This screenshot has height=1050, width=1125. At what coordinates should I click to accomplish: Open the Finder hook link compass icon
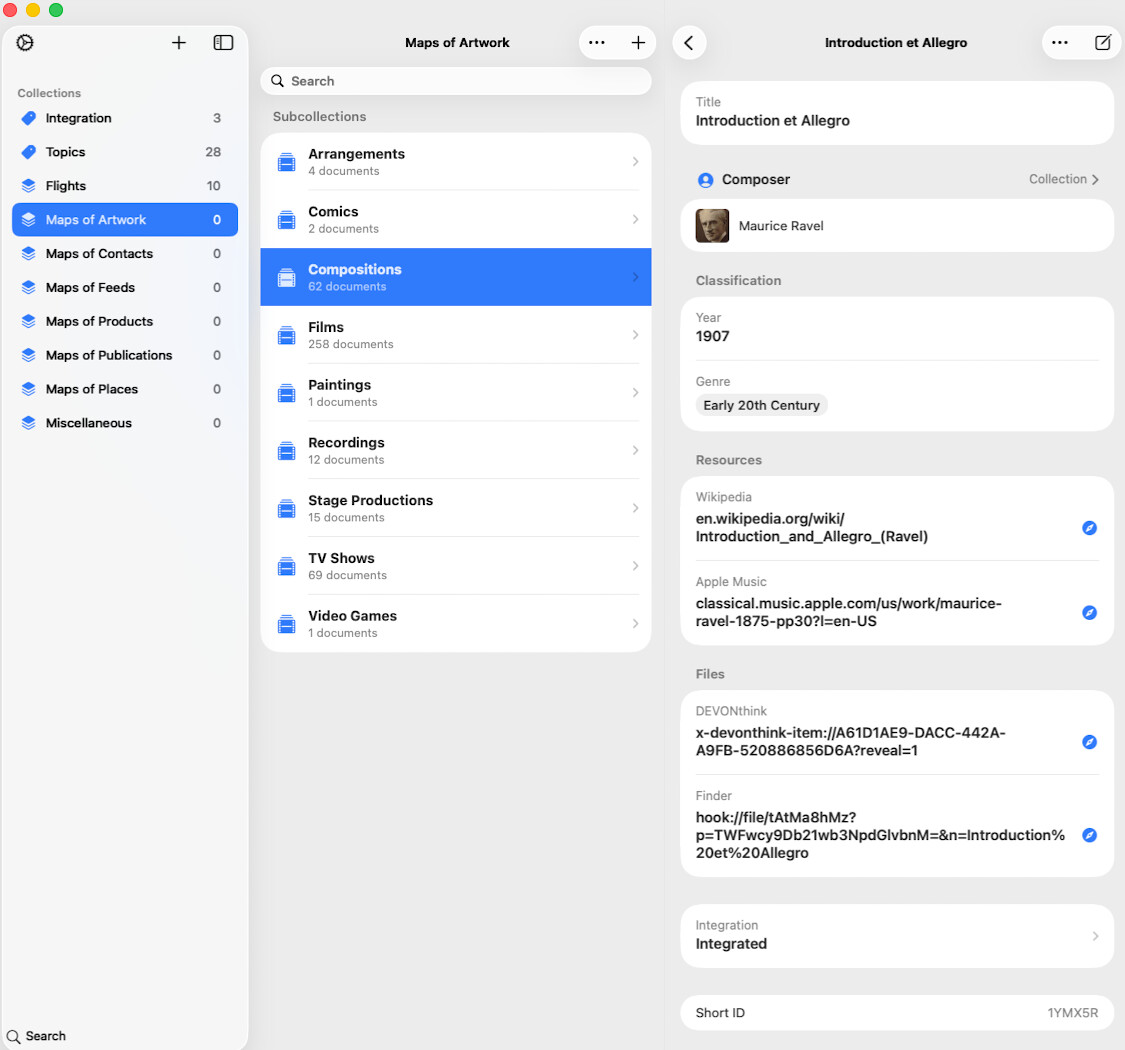tap(1090, 835)
